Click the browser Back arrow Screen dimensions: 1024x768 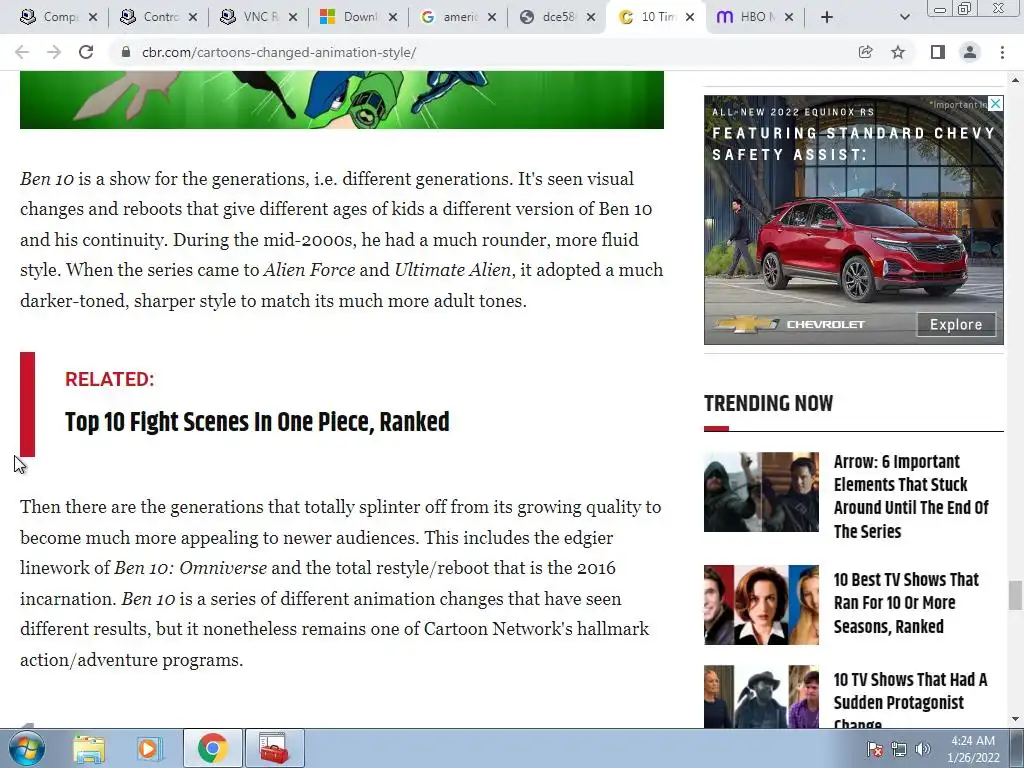point(22,52)
